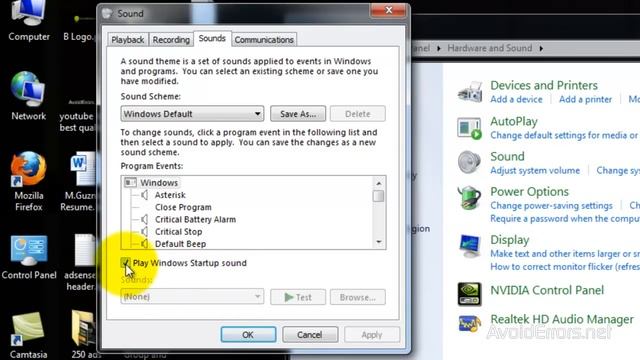Click the Save As... button
The height and width of the screenshot is (360, 640).
[x=298, y=114]
